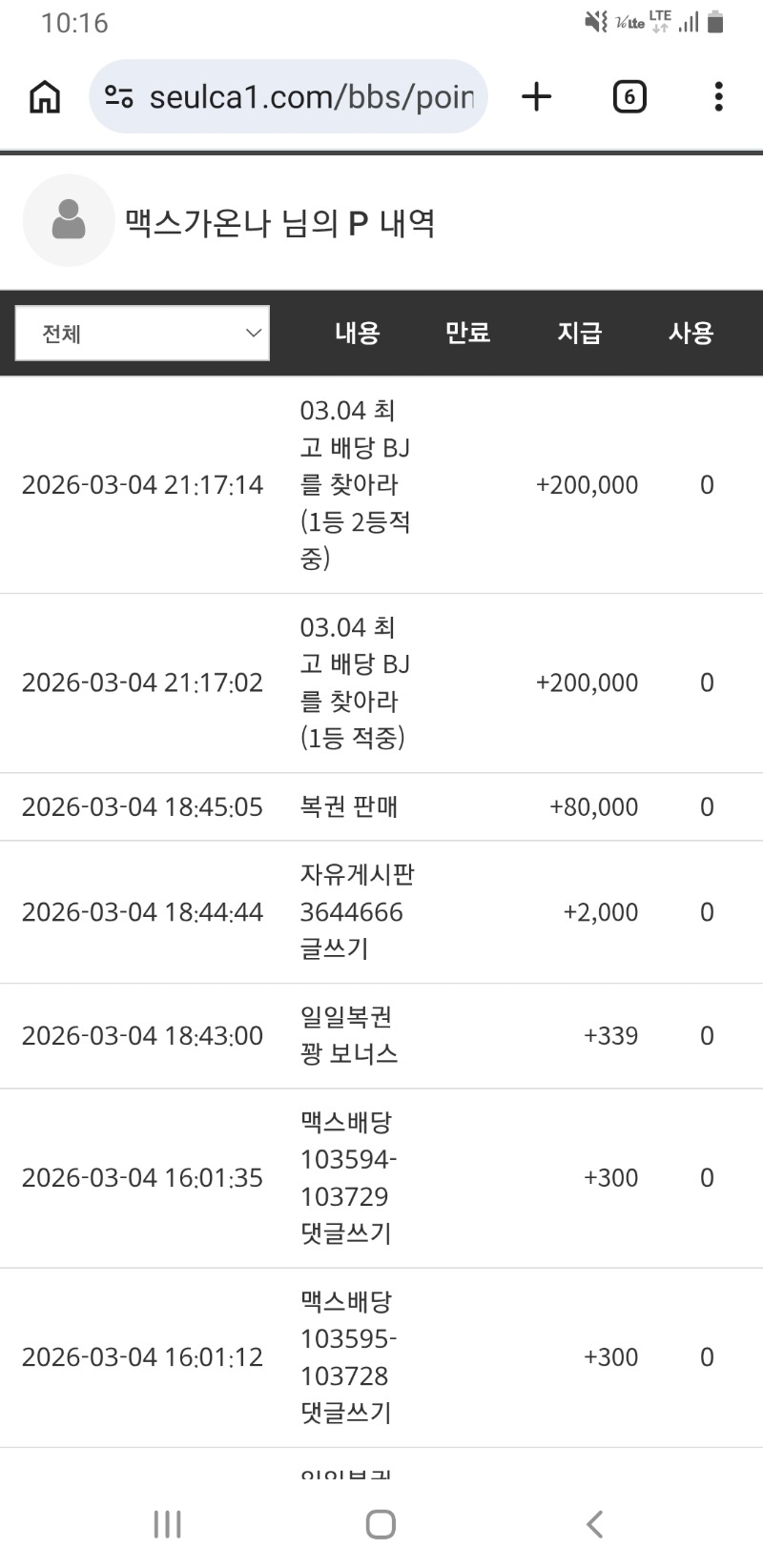The image size is (763, 1568).
Task: Tap the 맥스배당 103594-103729 댓글쓰기 entry
Action: coord(348,1178)
